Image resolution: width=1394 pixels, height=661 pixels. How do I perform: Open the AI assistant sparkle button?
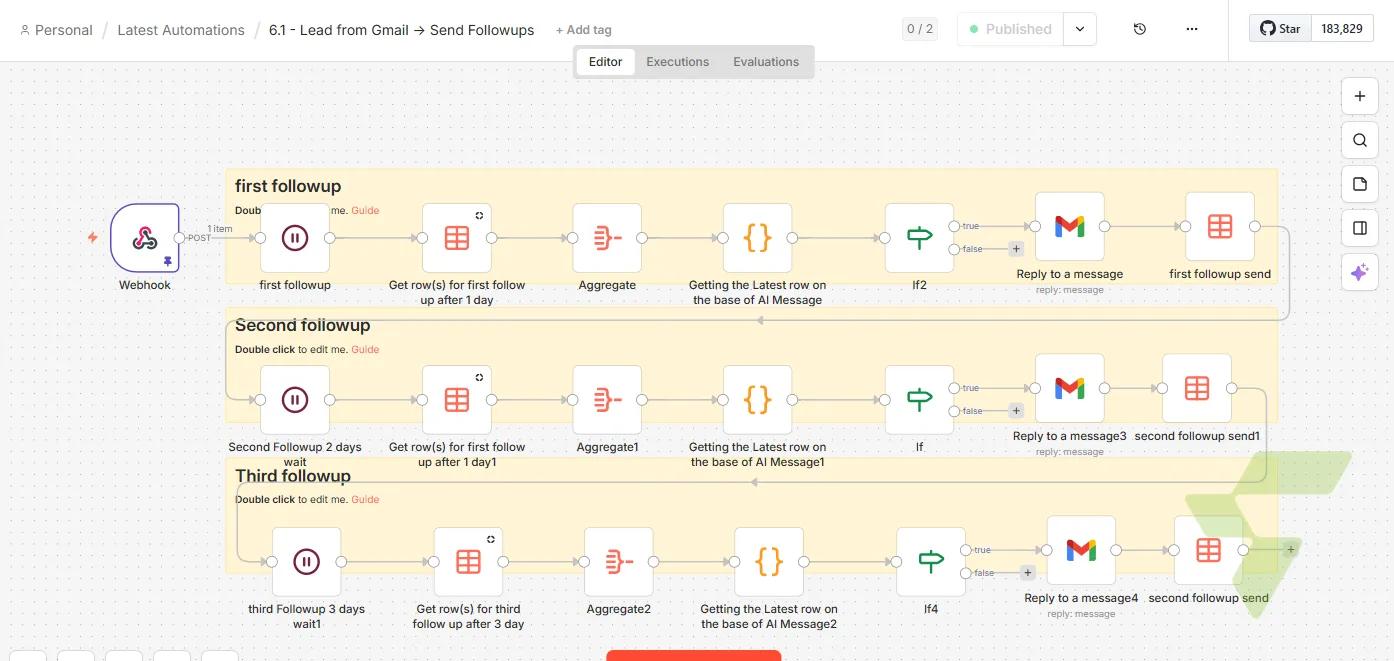coord(1360,272)
